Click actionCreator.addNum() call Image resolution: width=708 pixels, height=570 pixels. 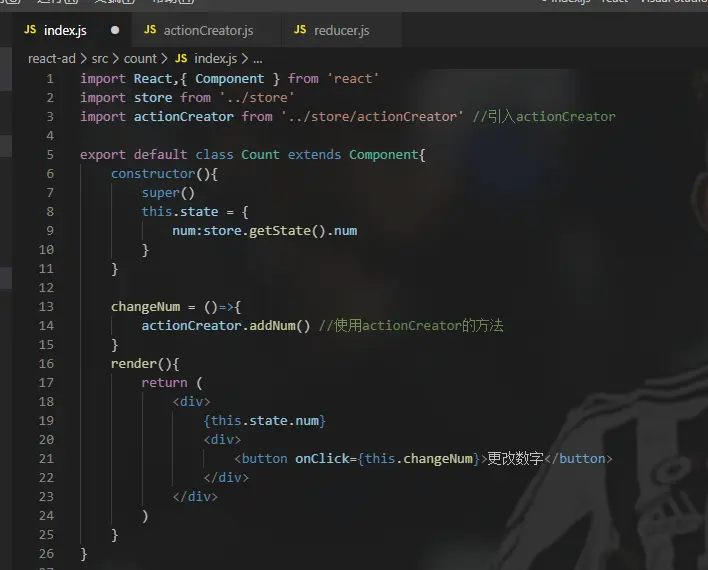coord(226,326)
